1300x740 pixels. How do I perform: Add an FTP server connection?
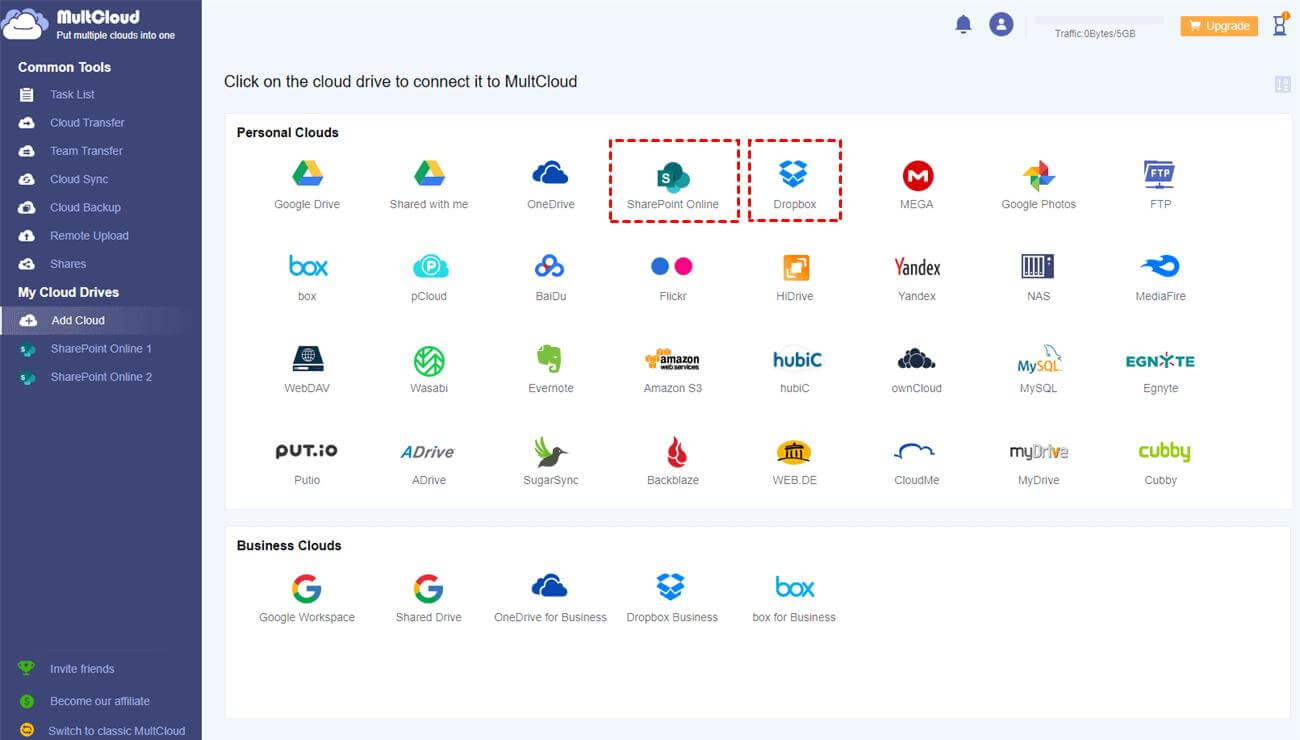[x=1160, y=184]
